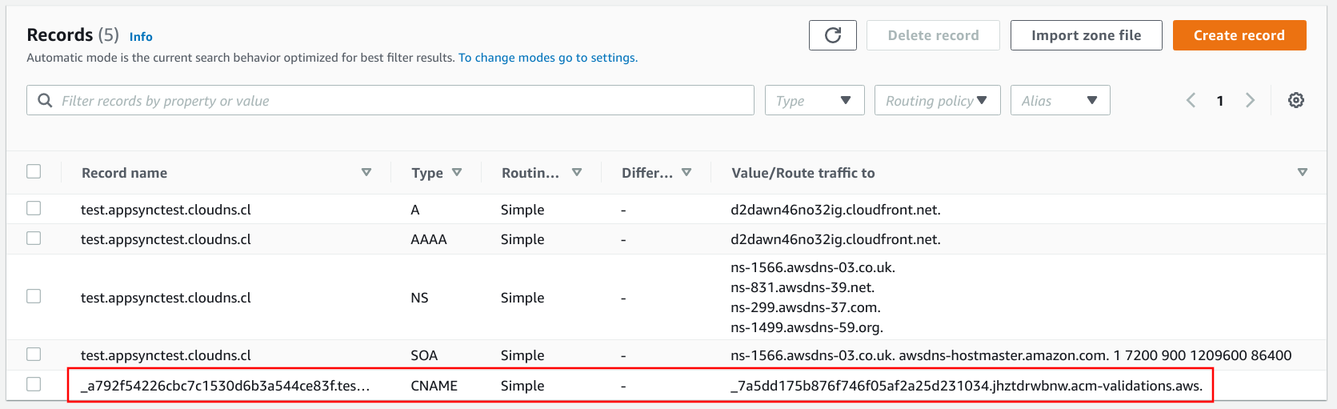Check the CNAME record checkbox
This screenshot has height=409, width=1337.
(x=34, y=385)
